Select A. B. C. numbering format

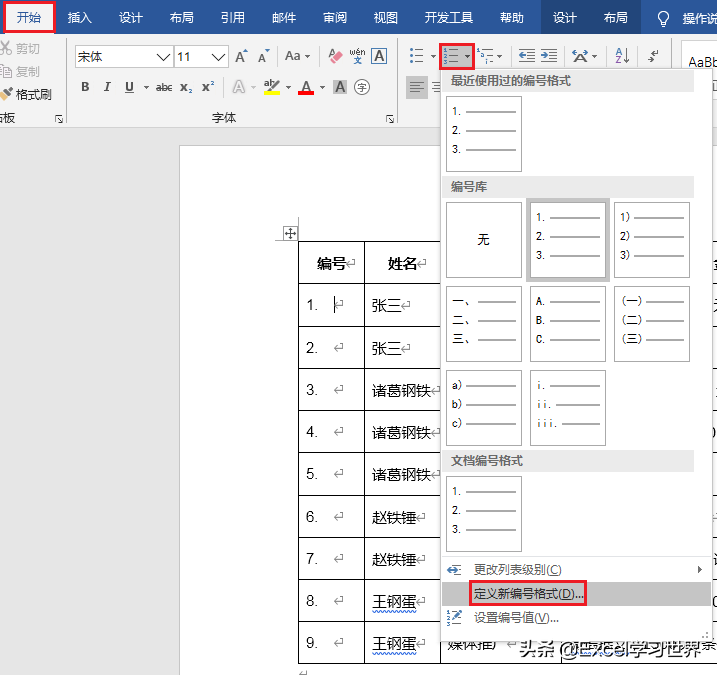tap(567, 324)
